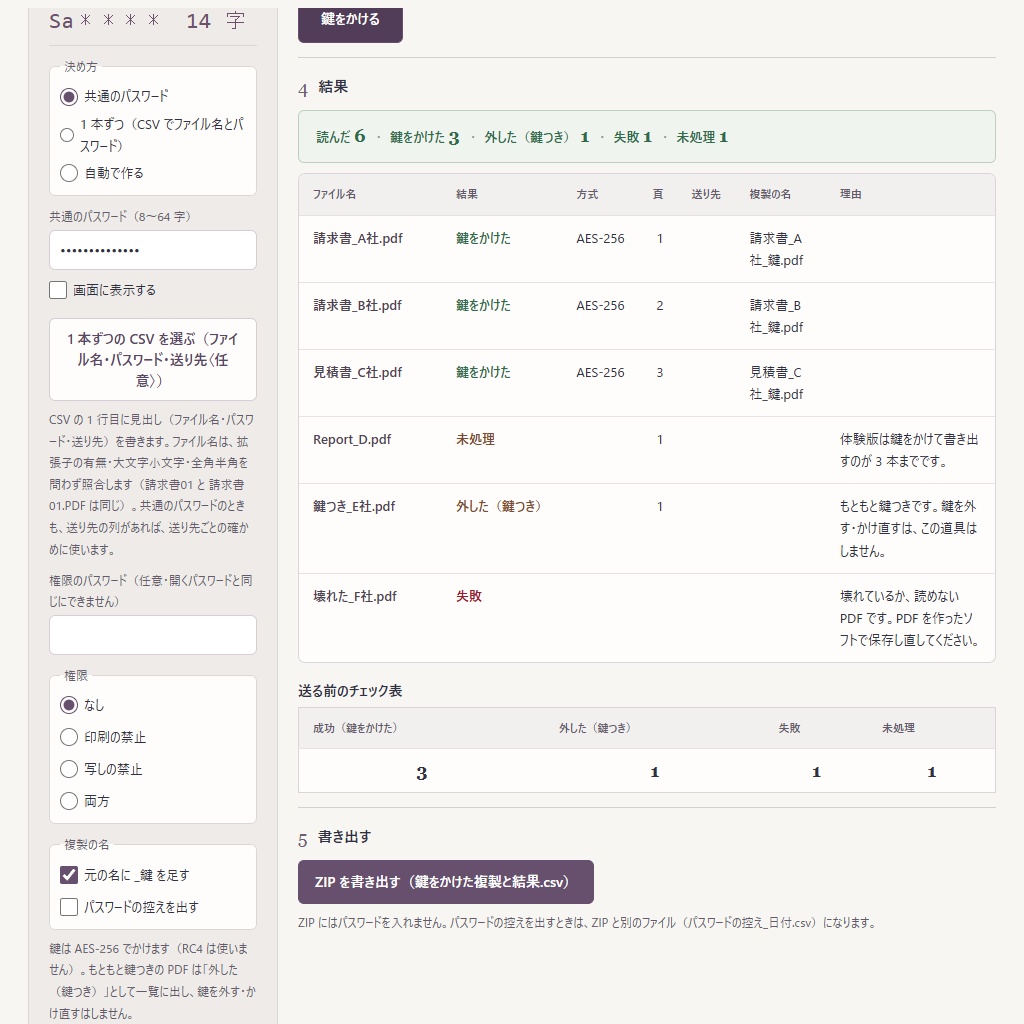This screenshot has width=1024, height=1024.
Task: Click 複製の名 column header
Action: point(770,194)
